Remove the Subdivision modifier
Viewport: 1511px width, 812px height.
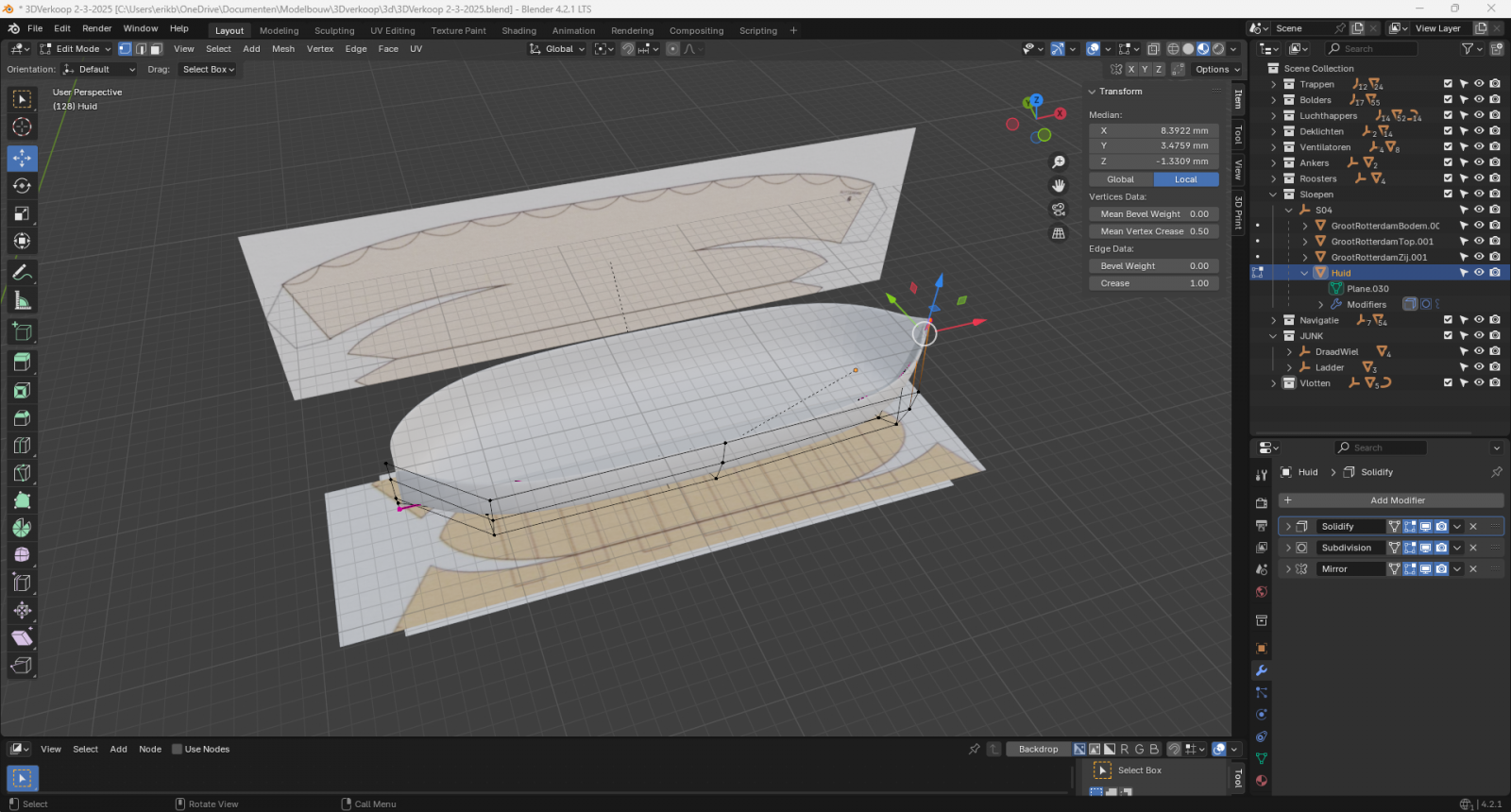[x=1473, y=548]
